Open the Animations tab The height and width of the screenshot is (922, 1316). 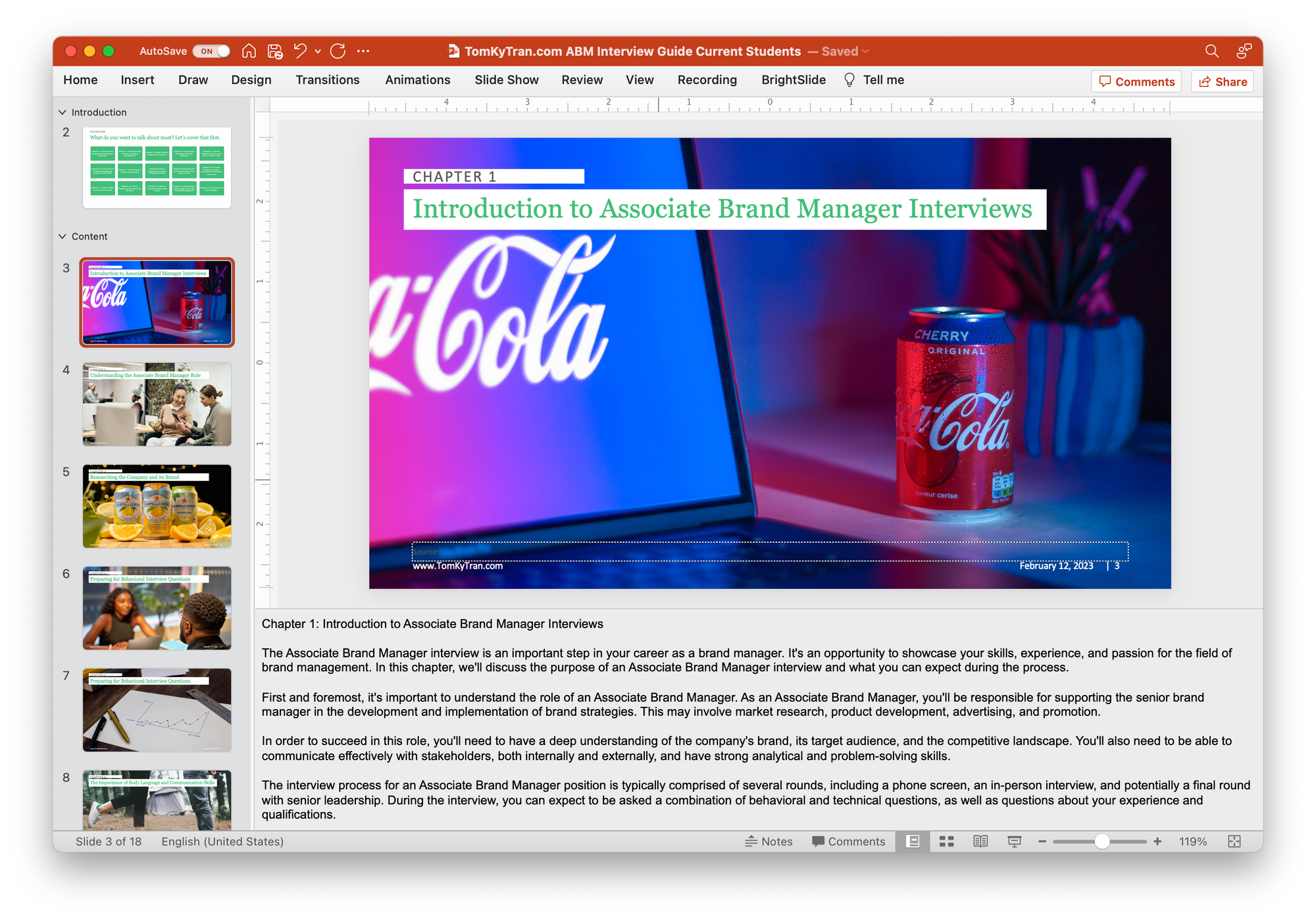418,80
